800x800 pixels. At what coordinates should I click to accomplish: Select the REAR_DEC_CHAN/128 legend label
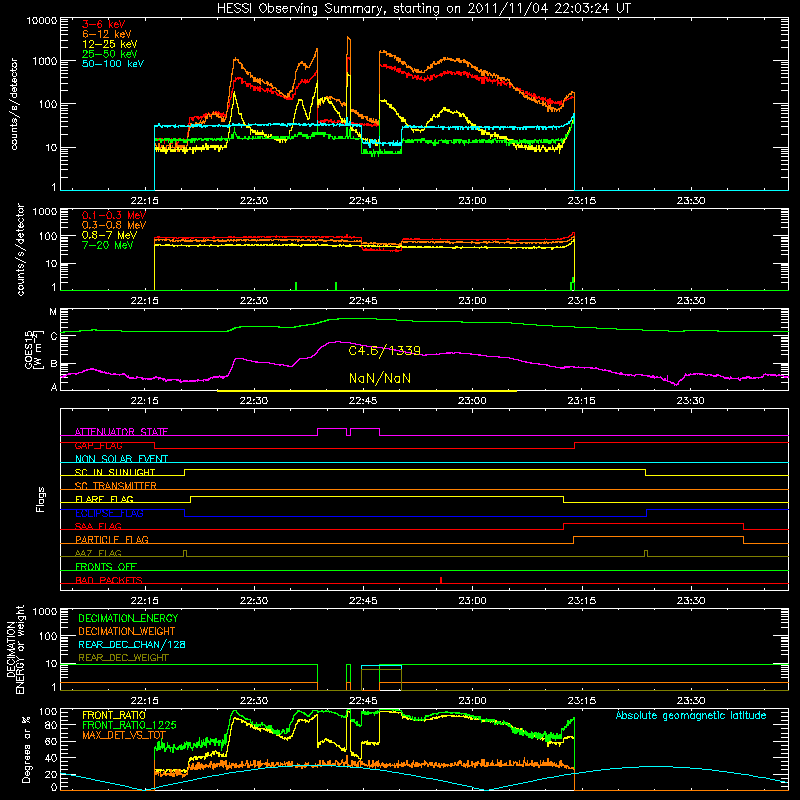coord(132,644)
